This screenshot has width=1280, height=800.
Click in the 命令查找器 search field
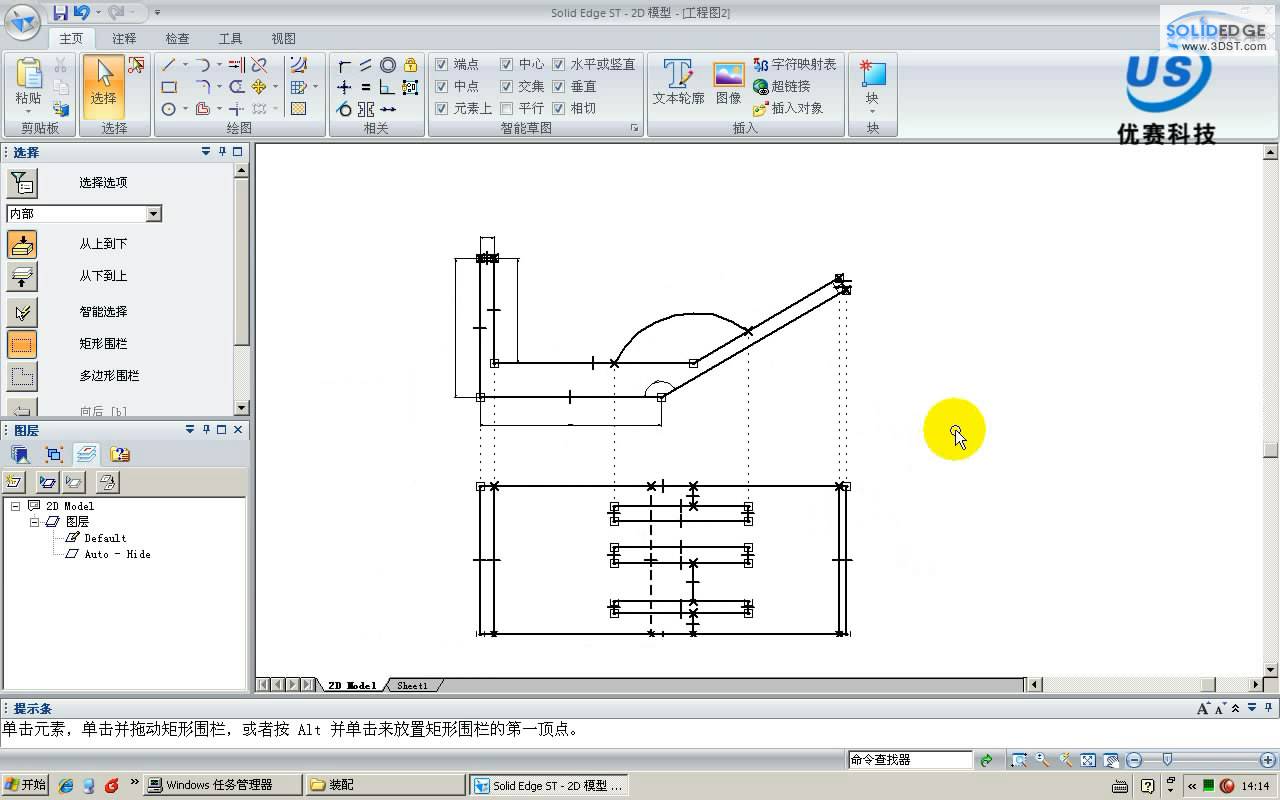(910, 760)
